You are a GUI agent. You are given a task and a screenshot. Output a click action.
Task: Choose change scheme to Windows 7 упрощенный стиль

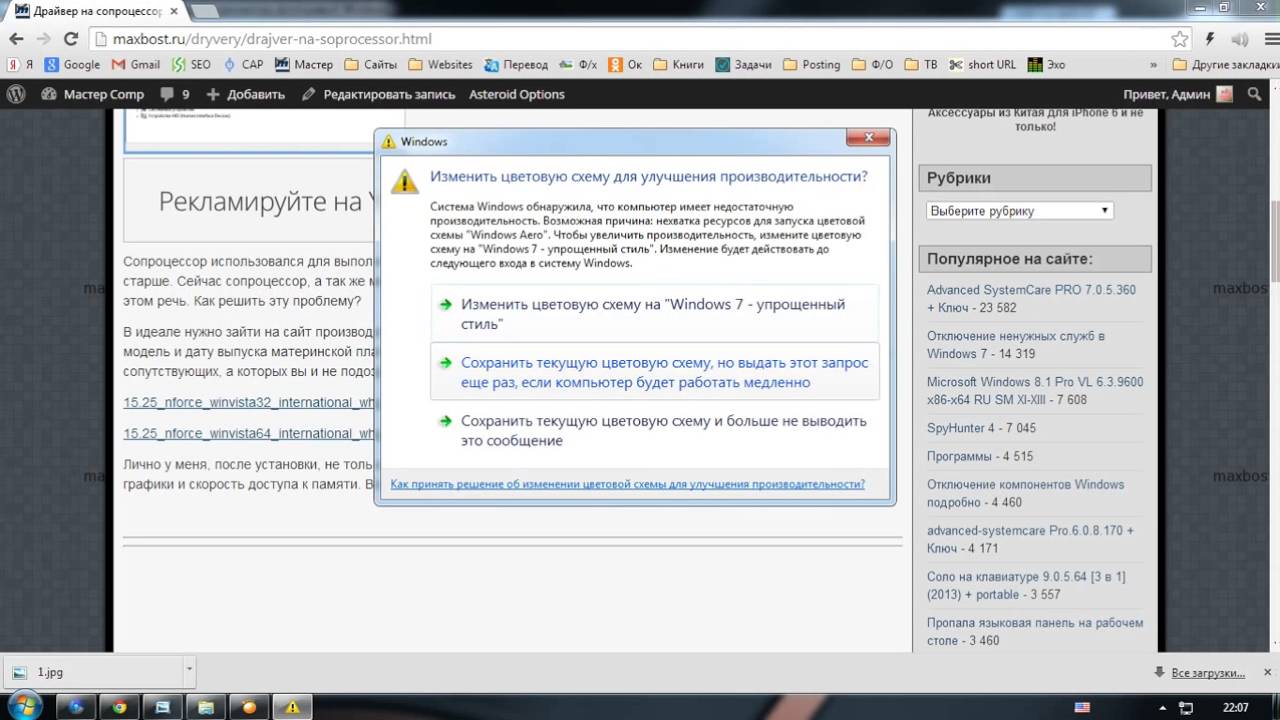point(654,314)
